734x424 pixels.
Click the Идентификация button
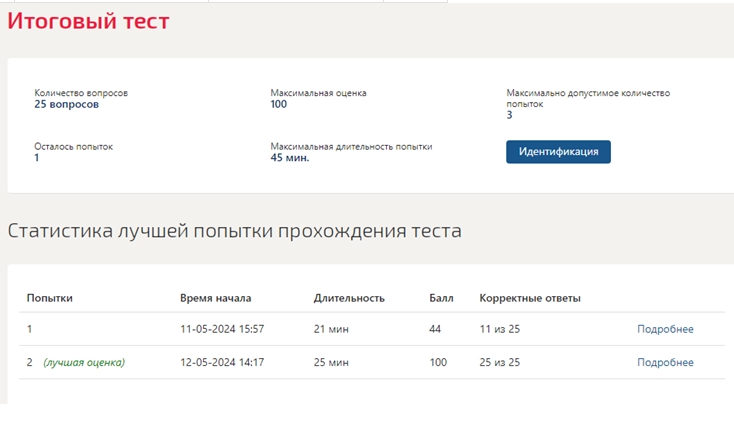(558, 152)
